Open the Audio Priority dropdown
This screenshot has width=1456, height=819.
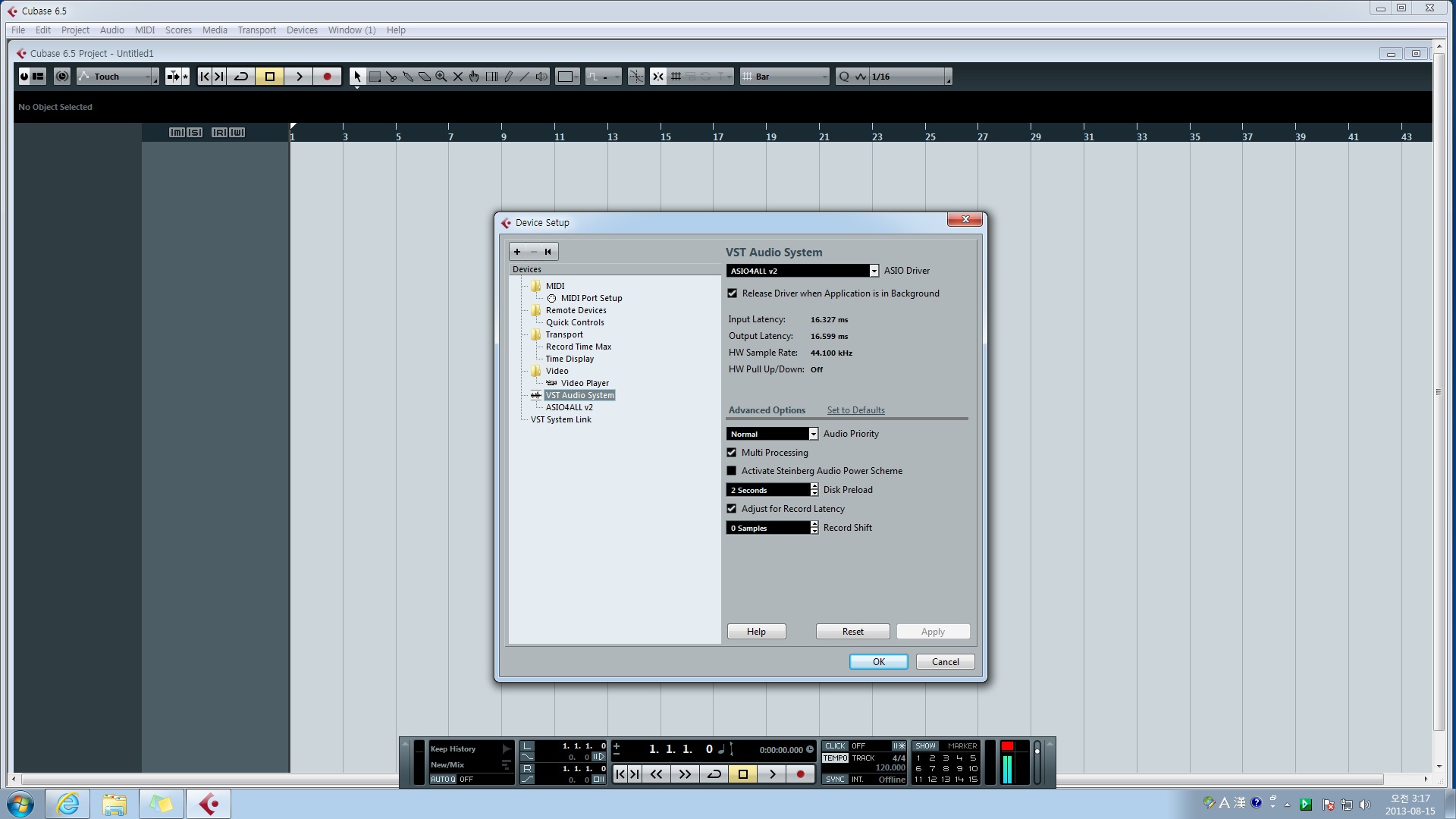coord(772,434)
